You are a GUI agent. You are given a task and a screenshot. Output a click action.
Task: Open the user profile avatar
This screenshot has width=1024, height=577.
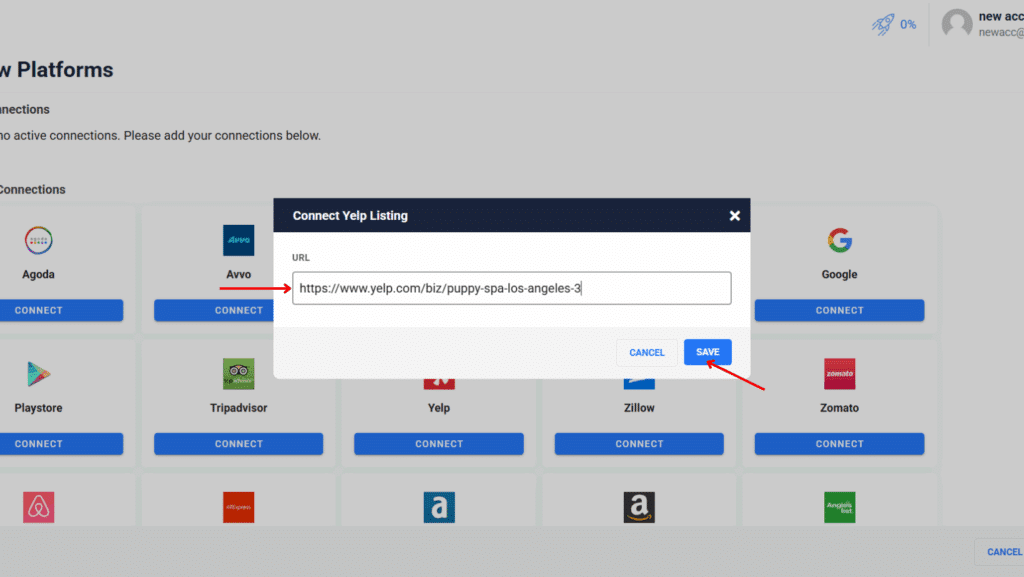(x=957, y=24)
